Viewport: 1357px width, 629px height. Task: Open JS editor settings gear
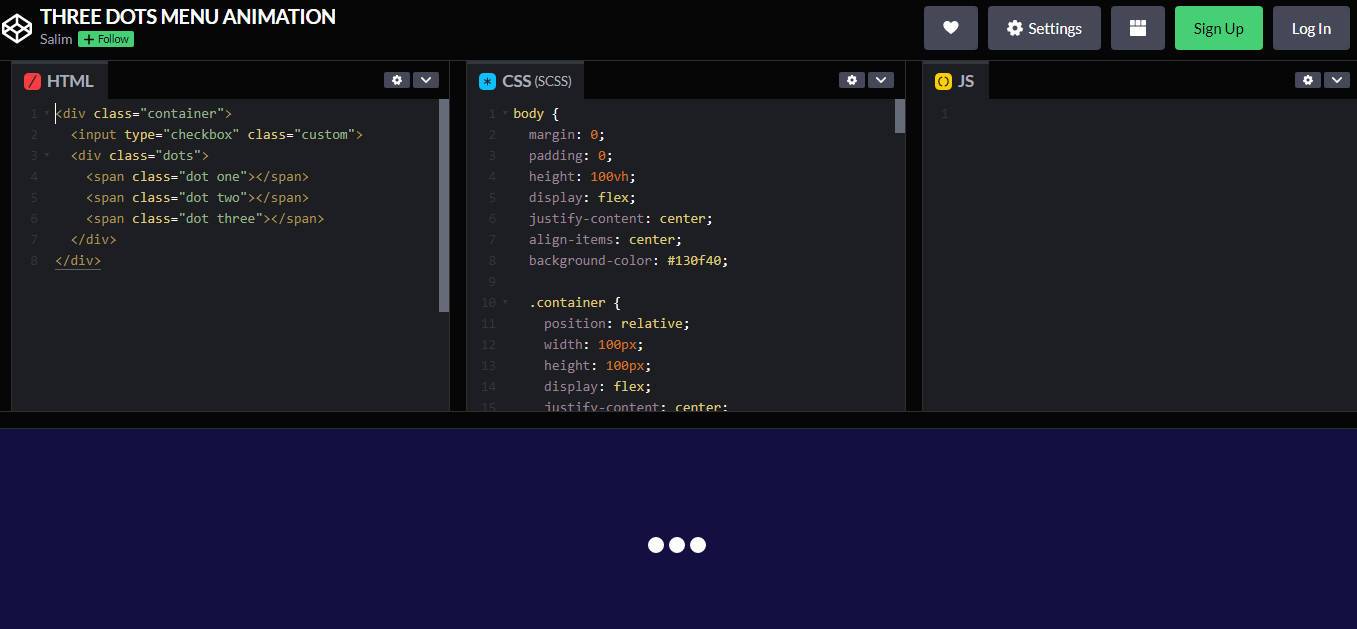1308,80
